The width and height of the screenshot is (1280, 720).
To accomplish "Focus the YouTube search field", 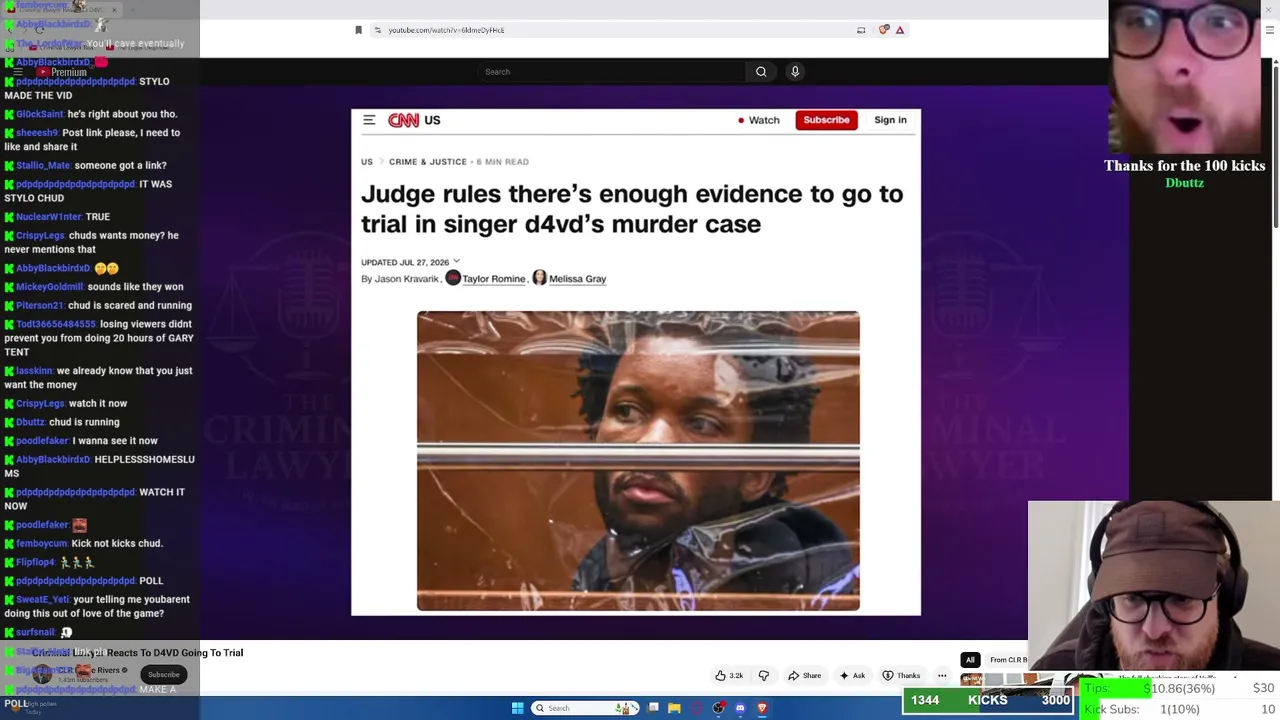I will pos(611,72).
